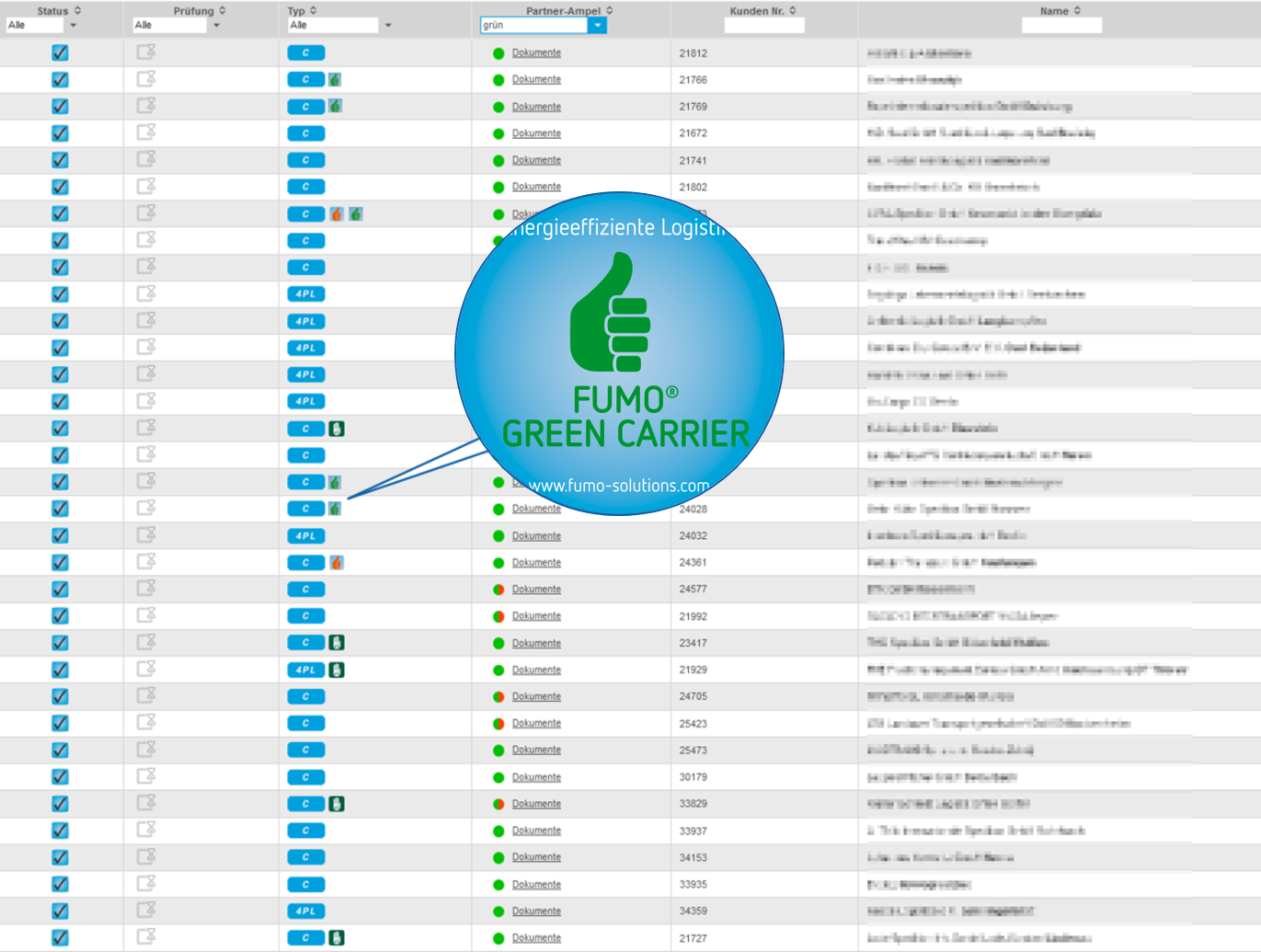Open edit icon in row 21812
The image size is (1261, 952).
146,52
